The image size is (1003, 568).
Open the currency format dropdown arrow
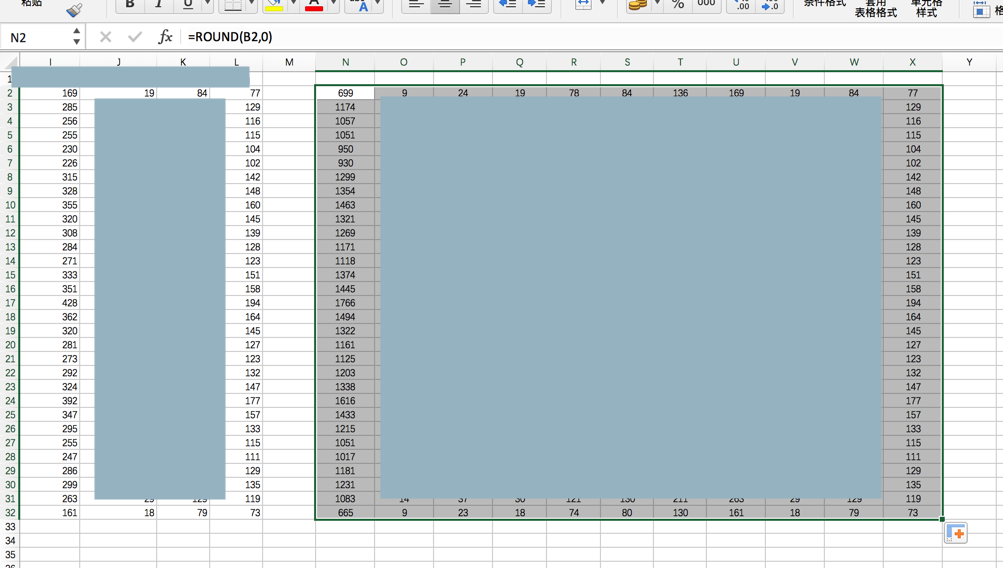point(657,4)
